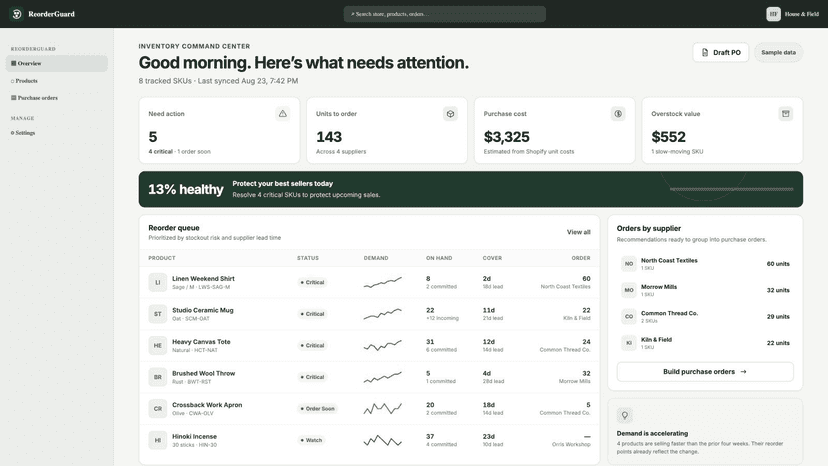Click the Sample data pill

[x=778, y=52]
